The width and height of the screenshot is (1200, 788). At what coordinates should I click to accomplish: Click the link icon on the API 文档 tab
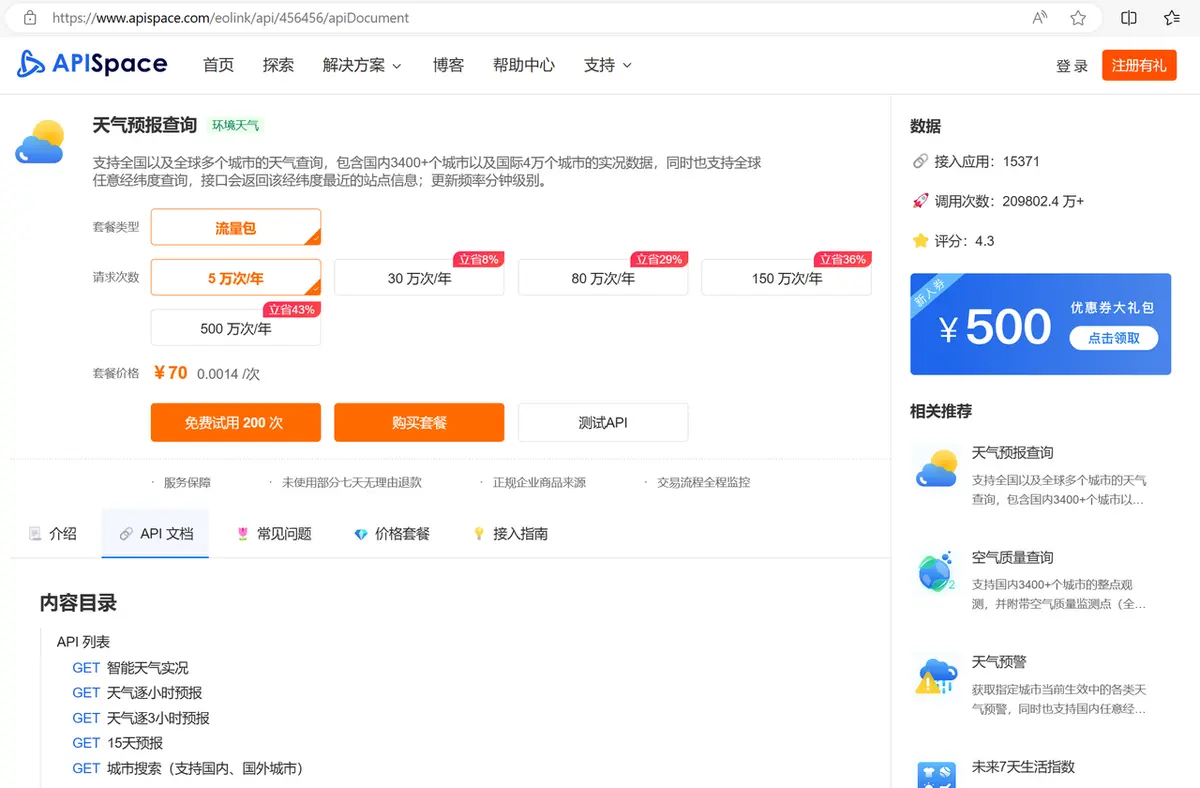point(126,534)
